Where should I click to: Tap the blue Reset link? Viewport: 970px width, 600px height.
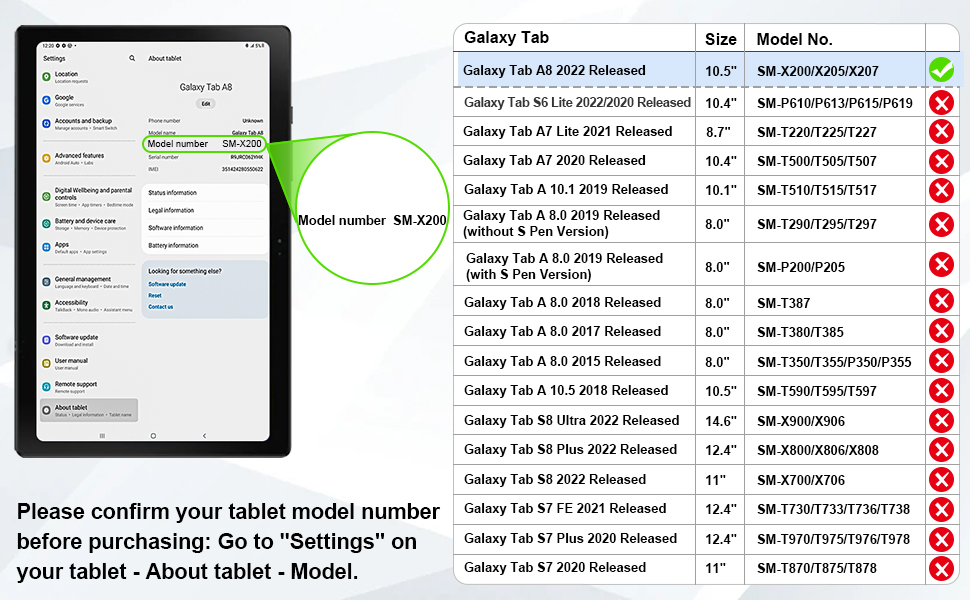click(x=155, y=296)
